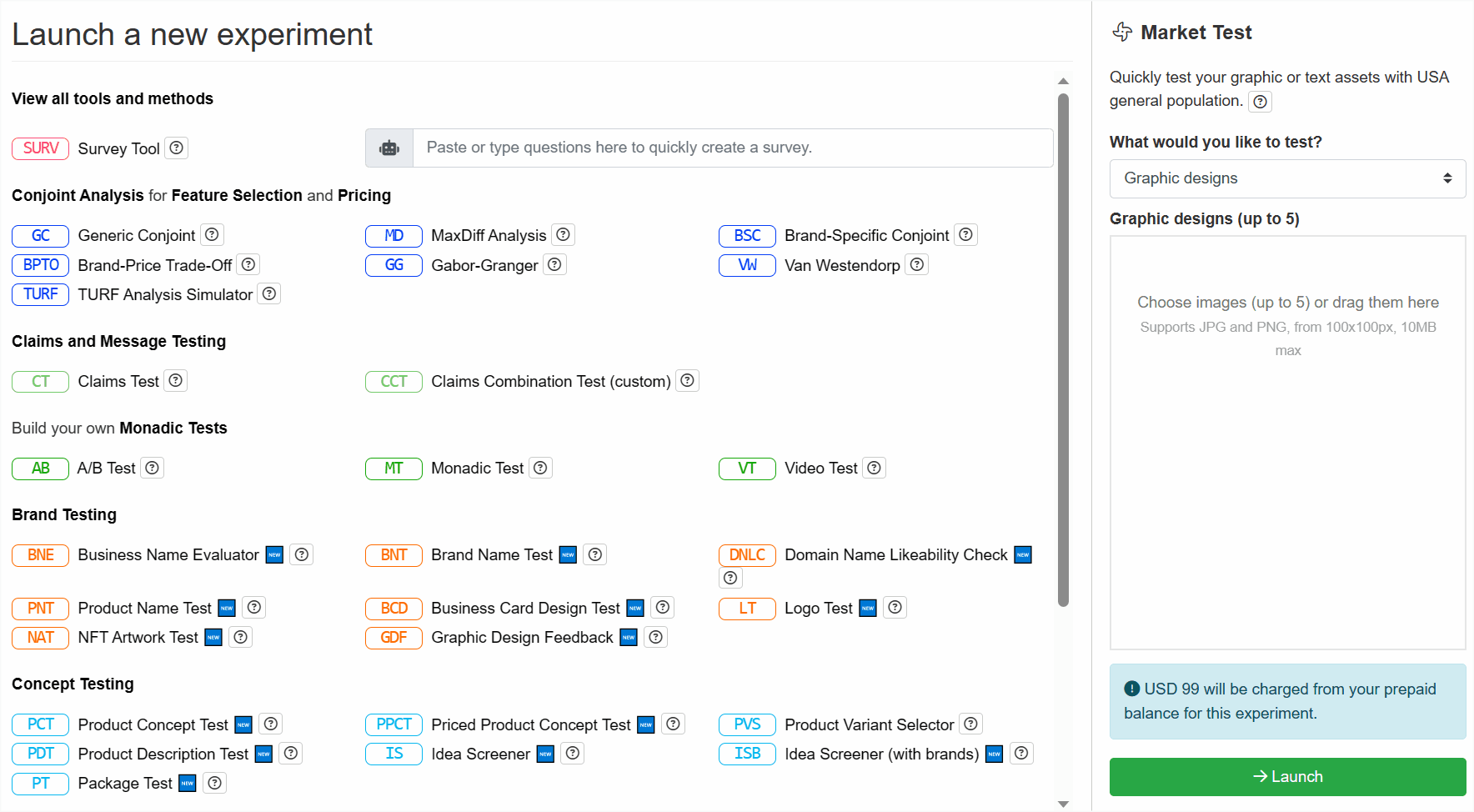
Task: Show help for NFT Artwork Test
Action: tap(241, 637)
